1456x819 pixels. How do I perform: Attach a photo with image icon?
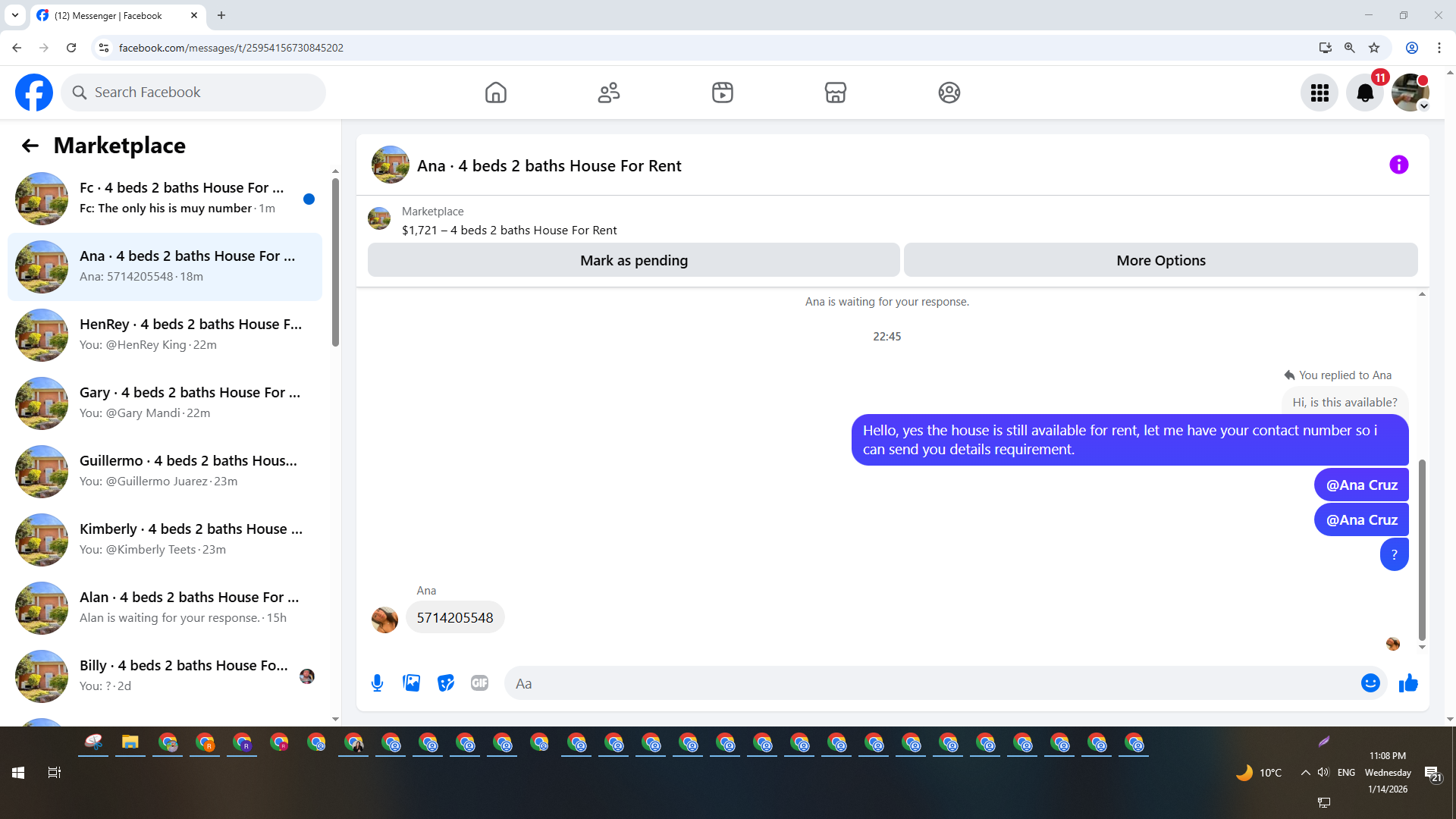coord(411,683)
